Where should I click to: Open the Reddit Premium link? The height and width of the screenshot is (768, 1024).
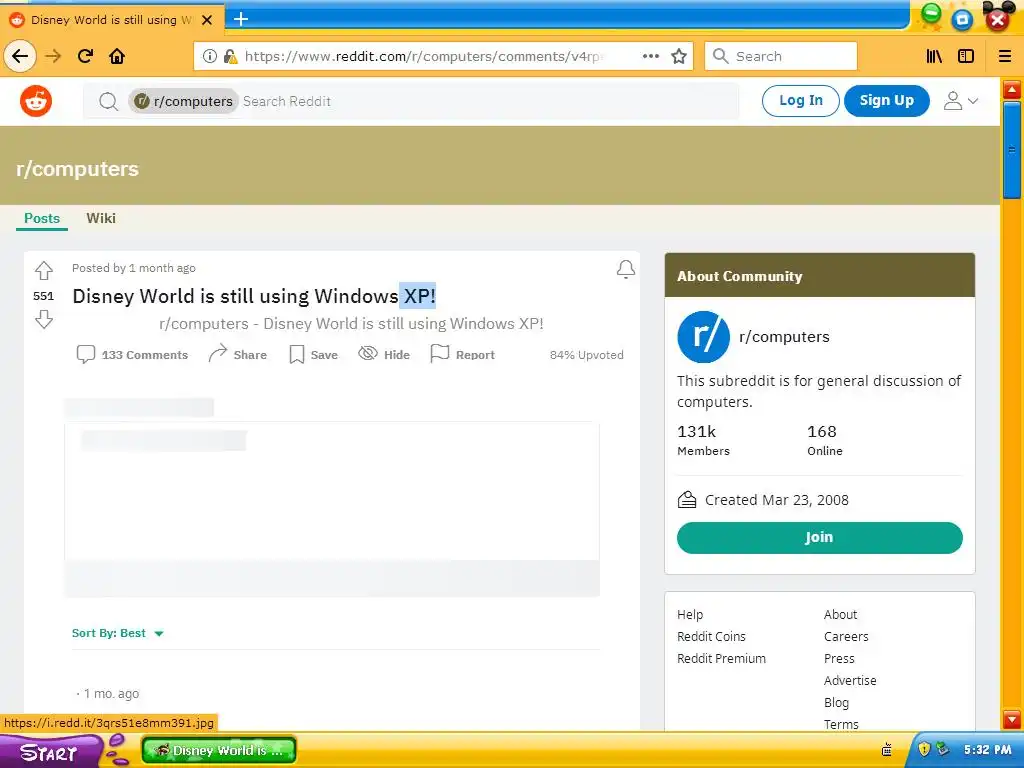pyautogui.click(x=722, y=658)
